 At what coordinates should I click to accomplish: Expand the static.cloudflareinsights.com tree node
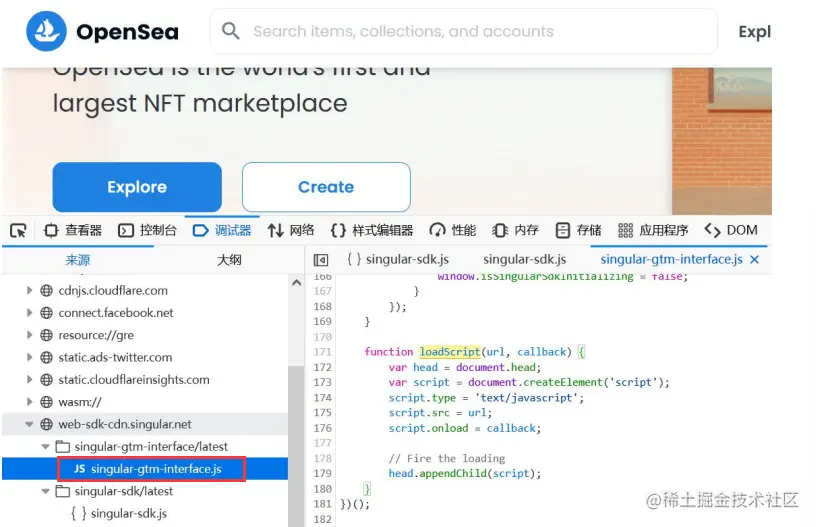[30, 380]
